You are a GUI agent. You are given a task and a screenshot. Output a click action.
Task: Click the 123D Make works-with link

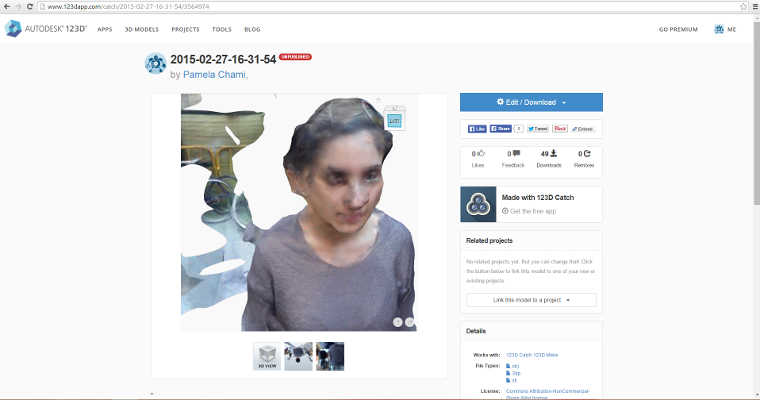point(546,355)
